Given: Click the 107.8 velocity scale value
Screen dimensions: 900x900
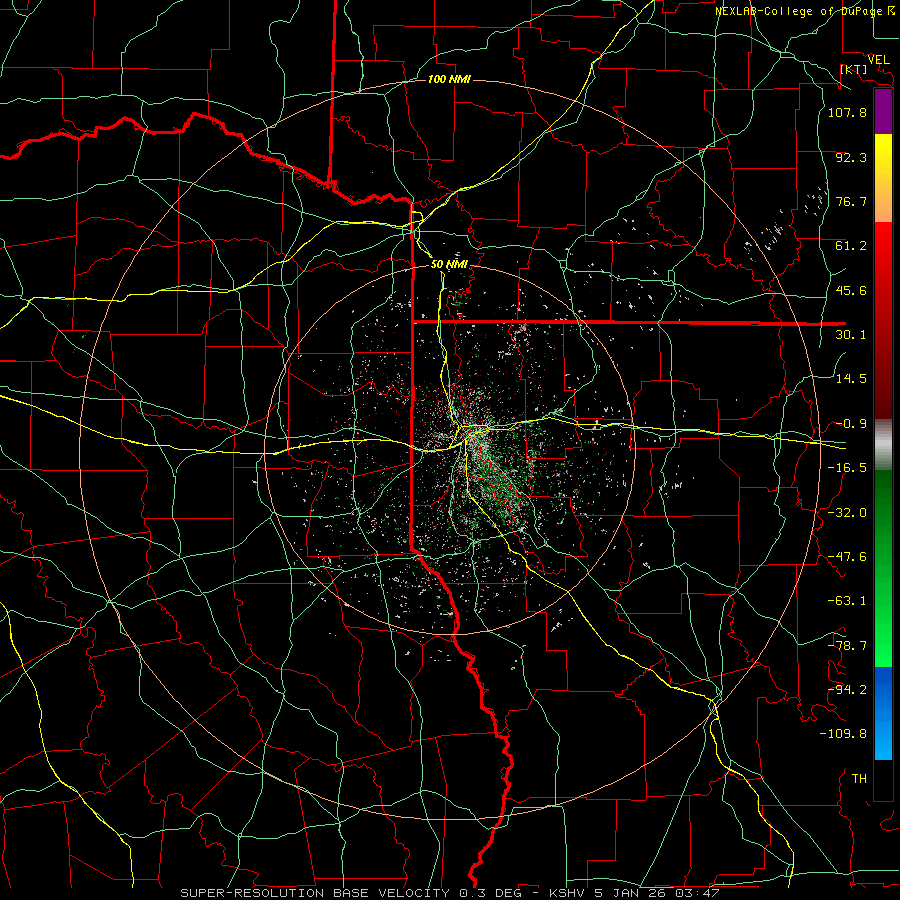Looking at the screenshot, I should 847,112.
